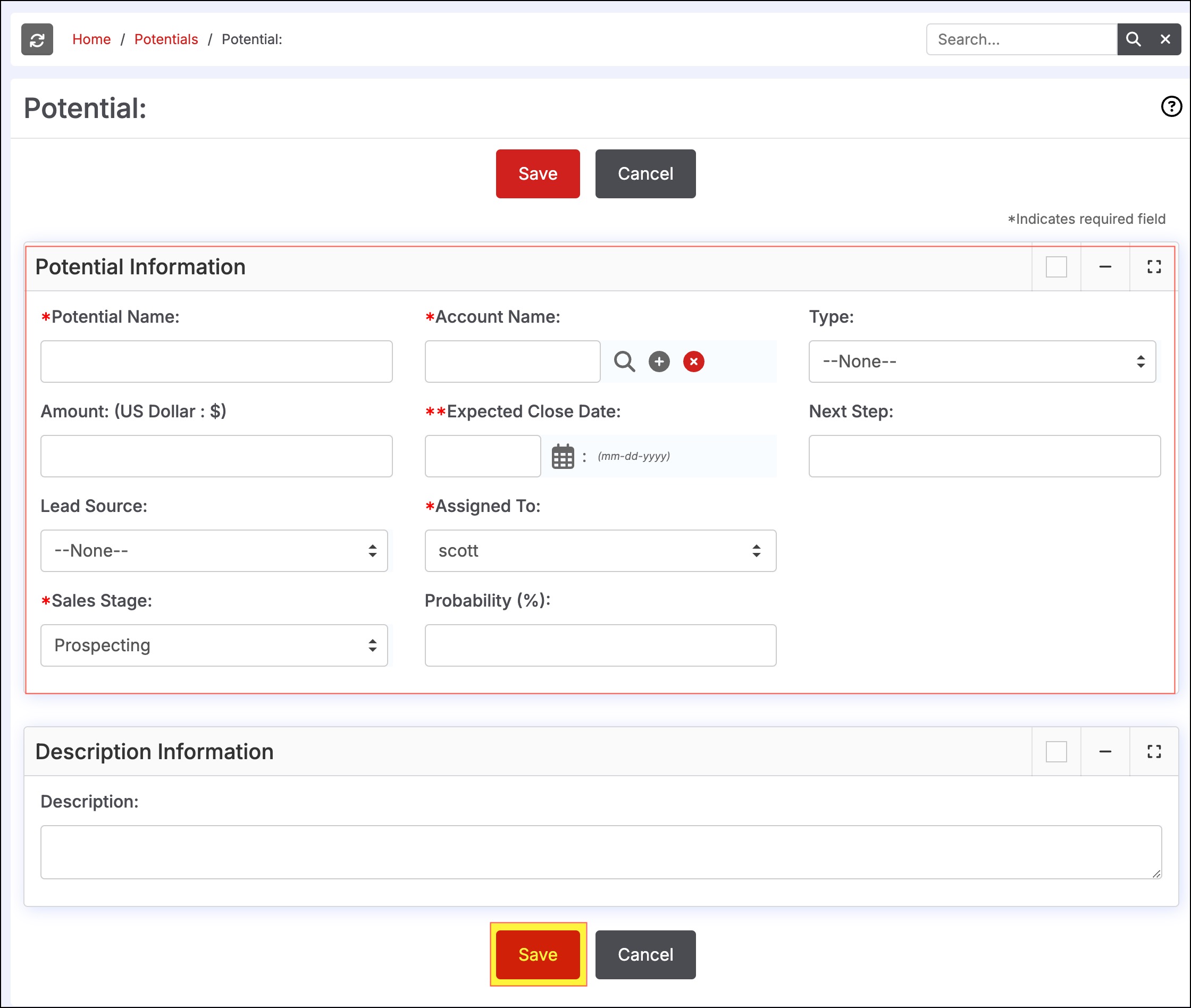
Task: Open the help question mark icon
Action: tap(1171, 106)
